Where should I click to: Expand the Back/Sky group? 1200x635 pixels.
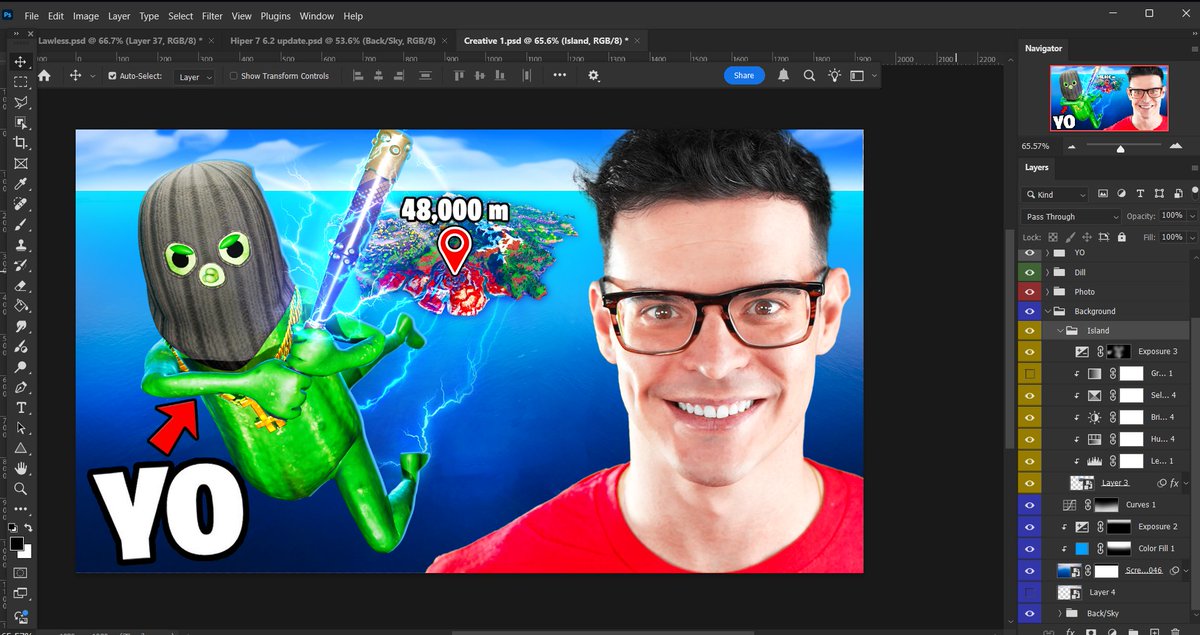point(1061,612)
